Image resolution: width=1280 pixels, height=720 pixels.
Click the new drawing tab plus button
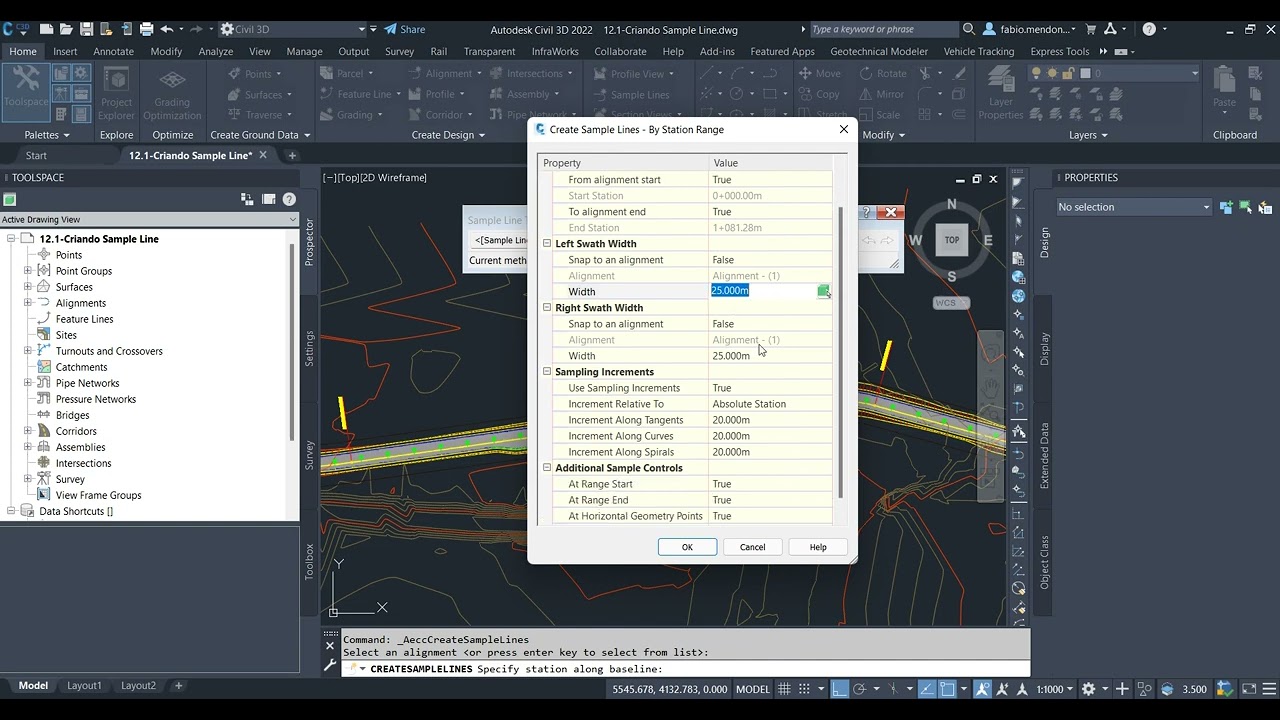tap(292, 155)
